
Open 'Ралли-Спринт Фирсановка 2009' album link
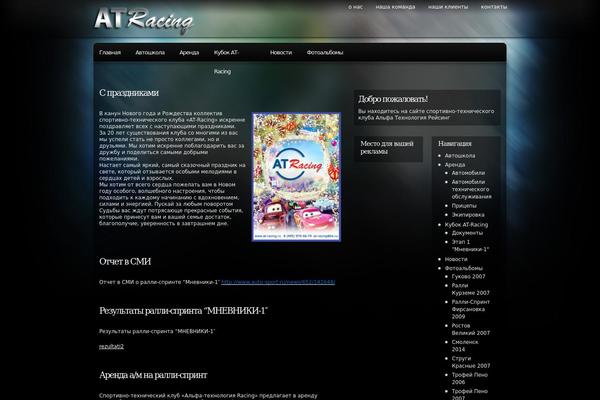471,309
